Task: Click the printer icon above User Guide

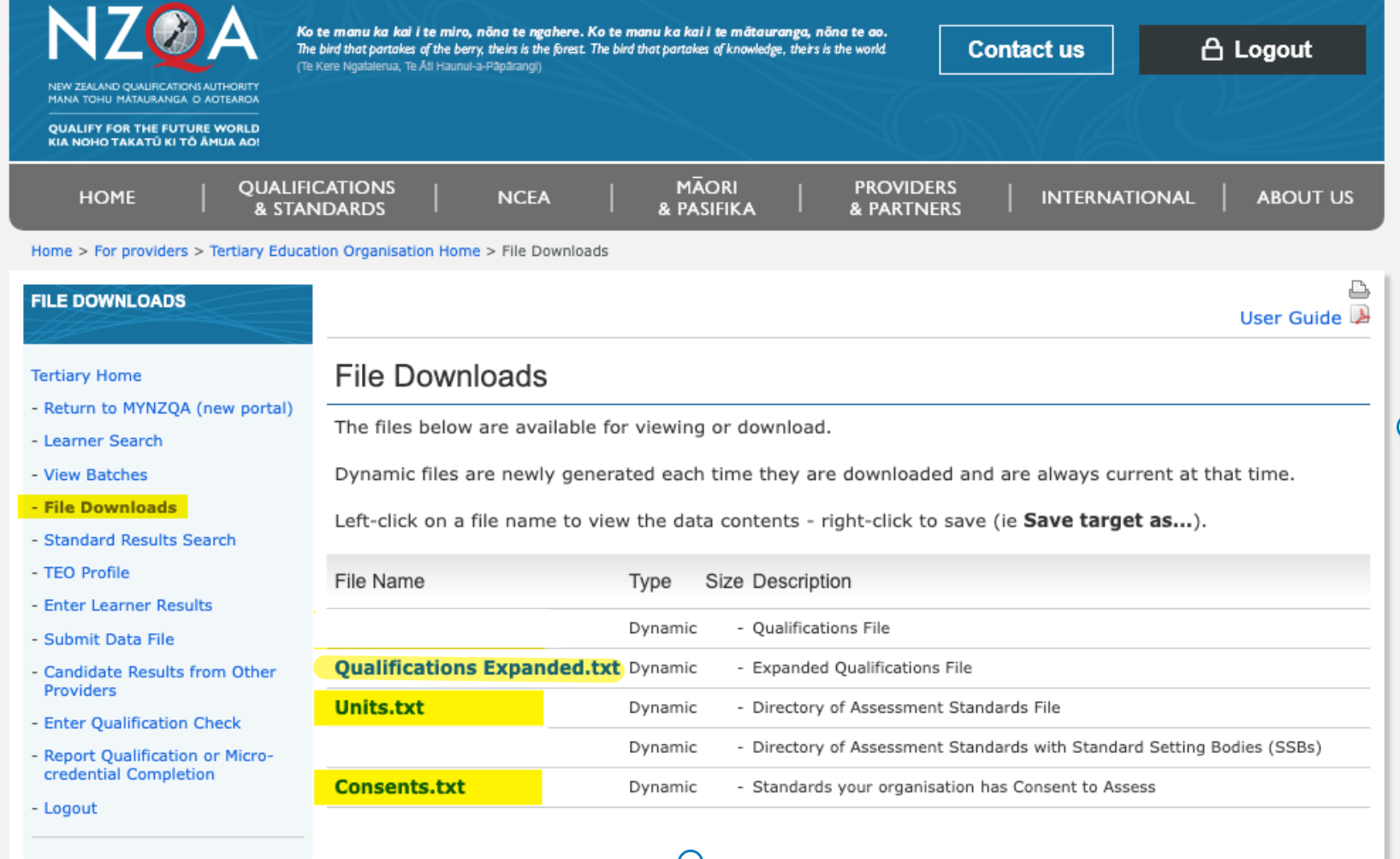Action: tap(1358, 289)
